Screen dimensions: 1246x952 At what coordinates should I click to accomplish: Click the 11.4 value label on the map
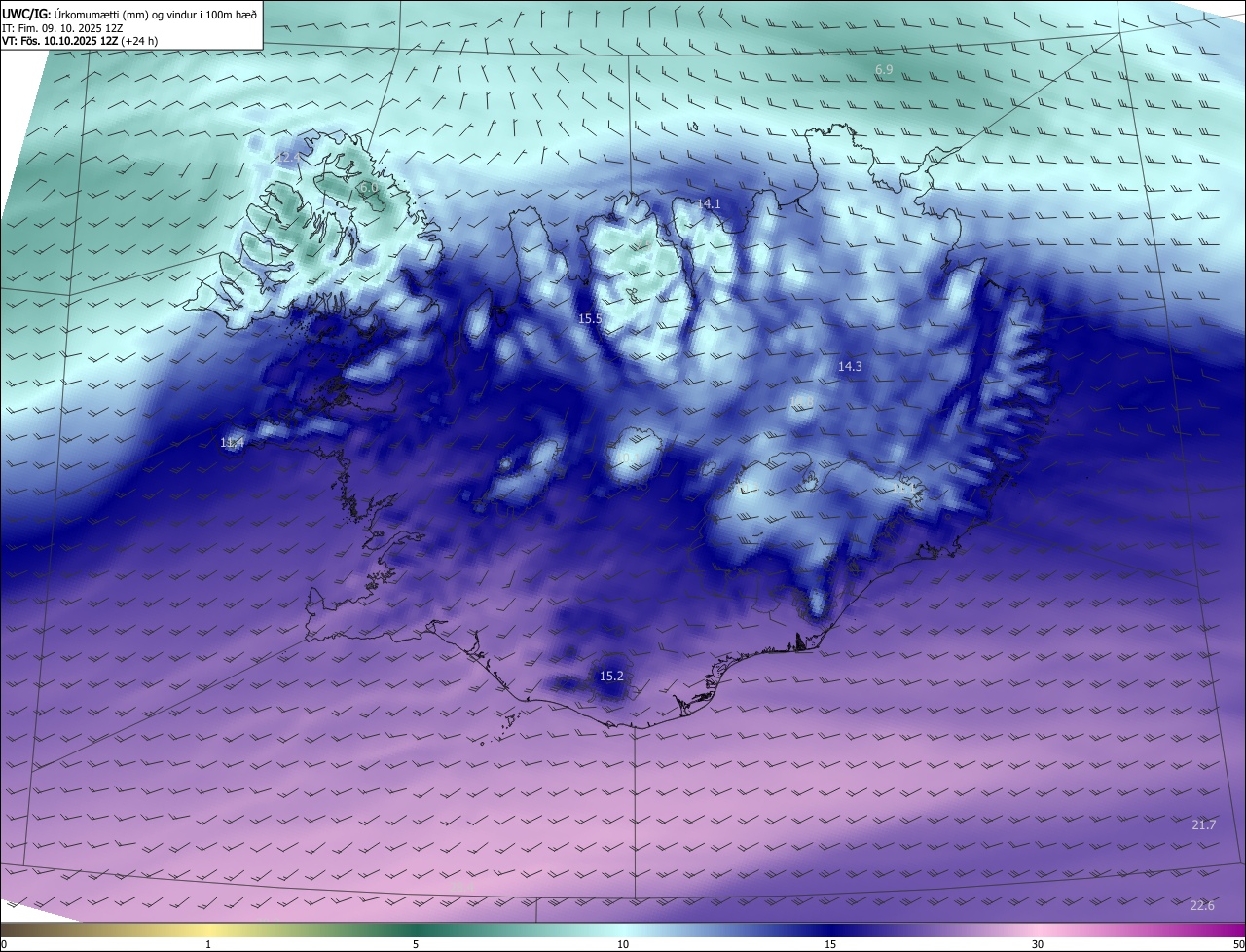click(232, 442)
